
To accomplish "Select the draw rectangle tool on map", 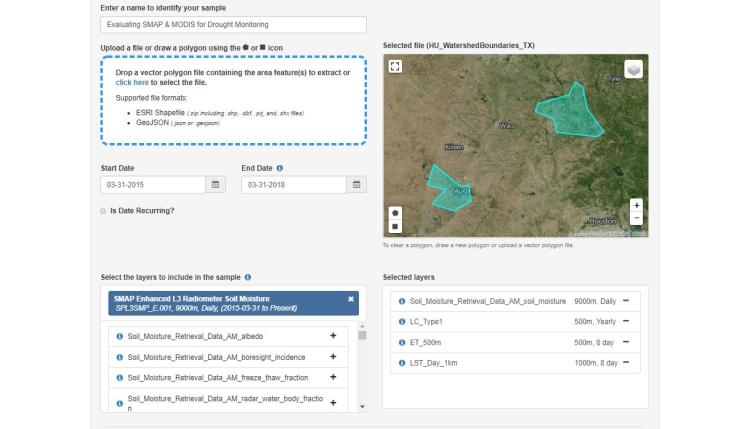I will [395, 226].
